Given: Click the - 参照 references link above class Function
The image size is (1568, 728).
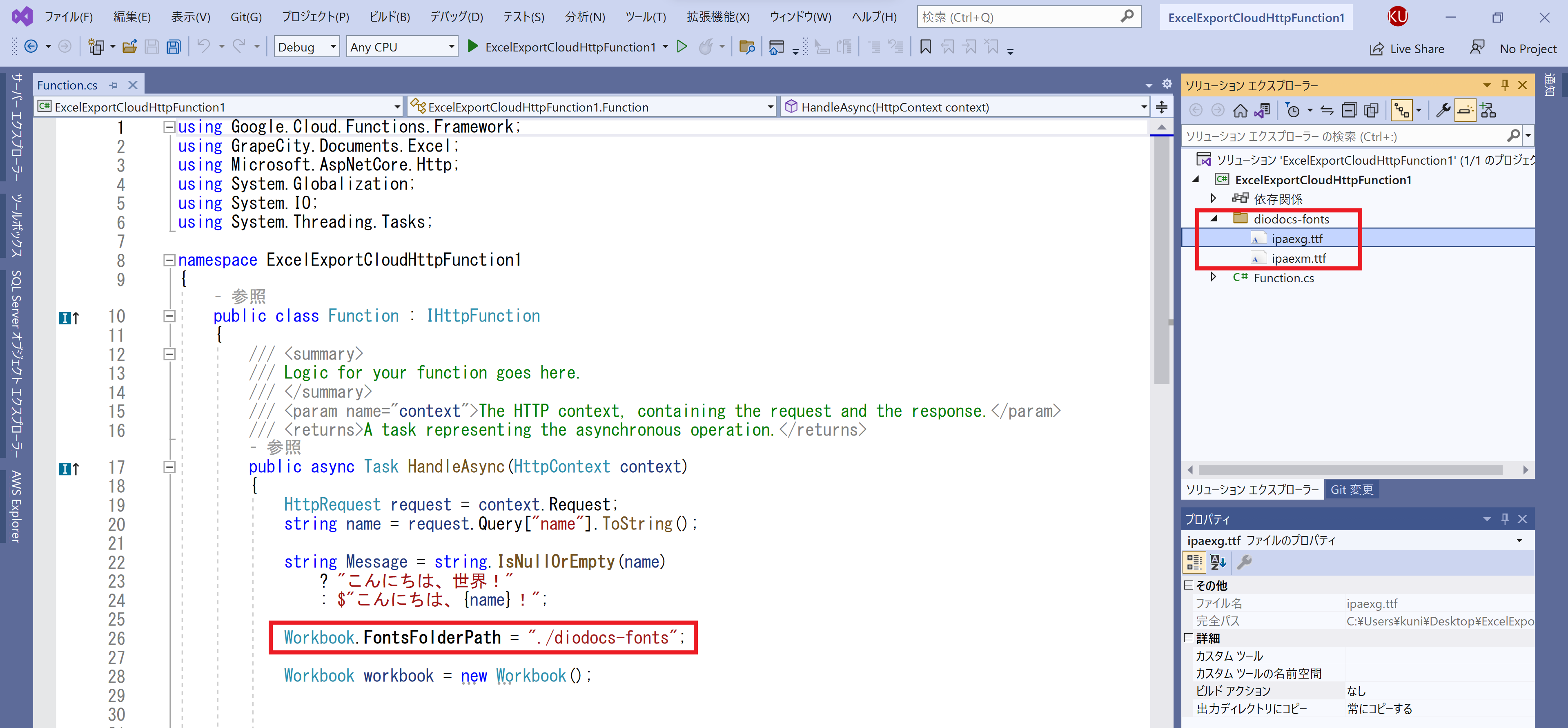Looking at the screenshot, I should (241, 297).
